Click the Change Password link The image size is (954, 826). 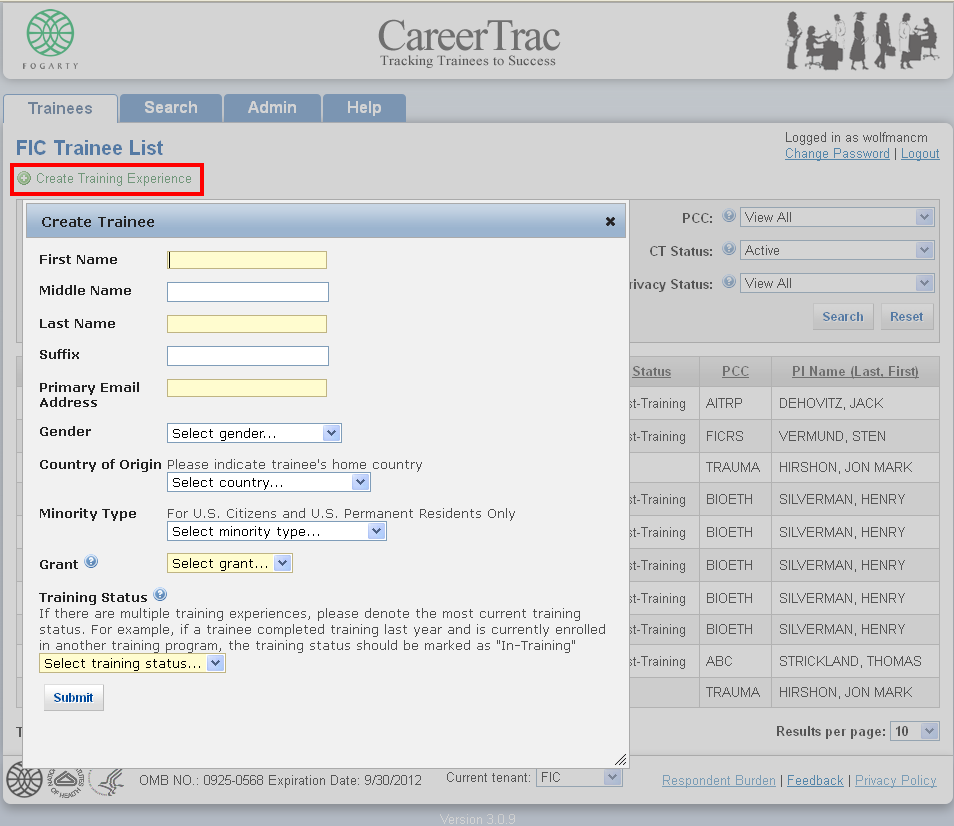(x=837, y=154)
